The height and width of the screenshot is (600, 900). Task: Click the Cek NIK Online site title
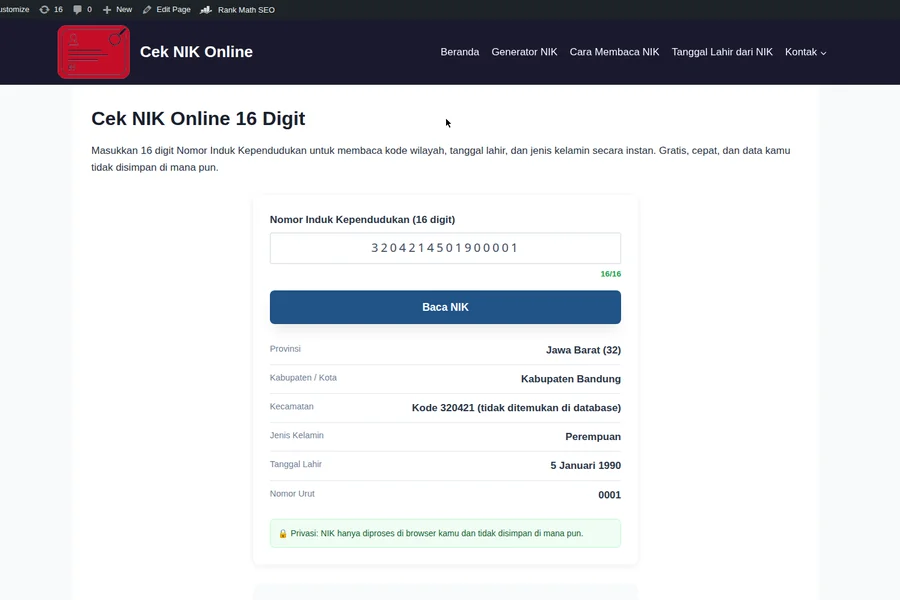click(196, 52)
